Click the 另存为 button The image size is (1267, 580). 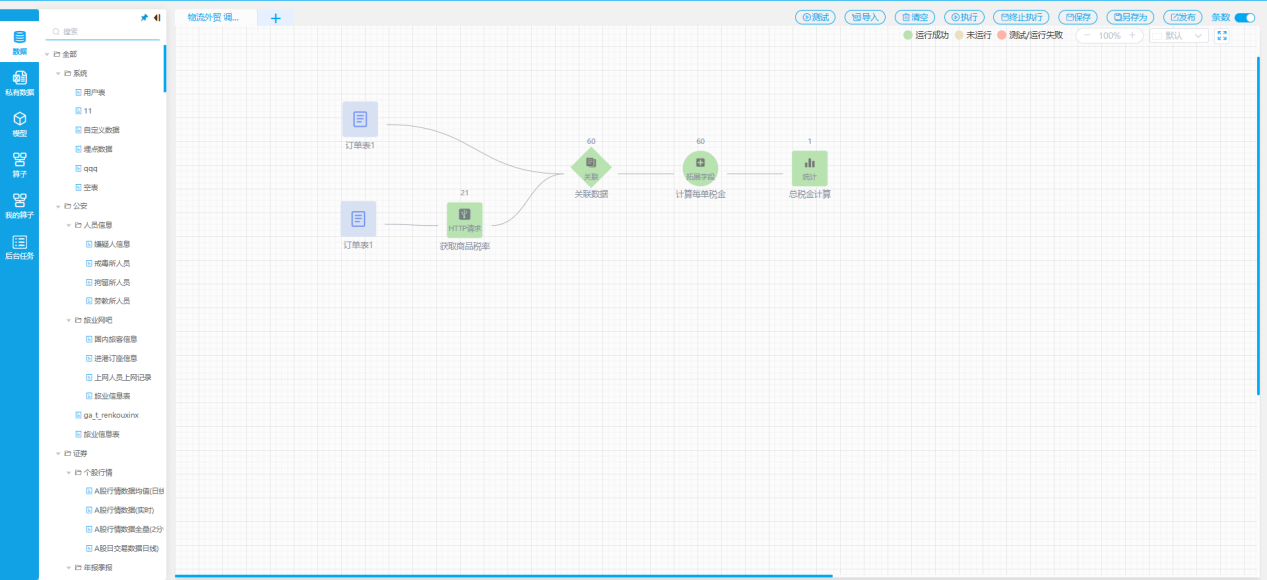tap(1130, 17)
